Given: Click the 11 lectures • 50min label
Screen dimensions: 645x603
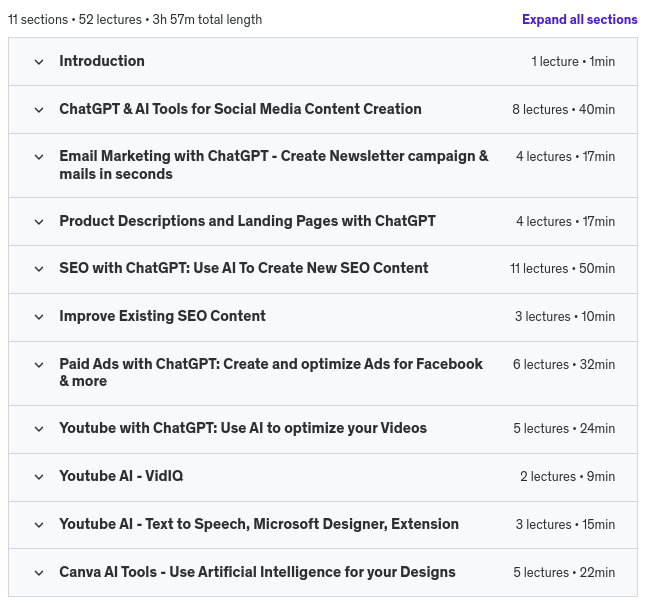Looking at the screenshot, I should point(562,269).
